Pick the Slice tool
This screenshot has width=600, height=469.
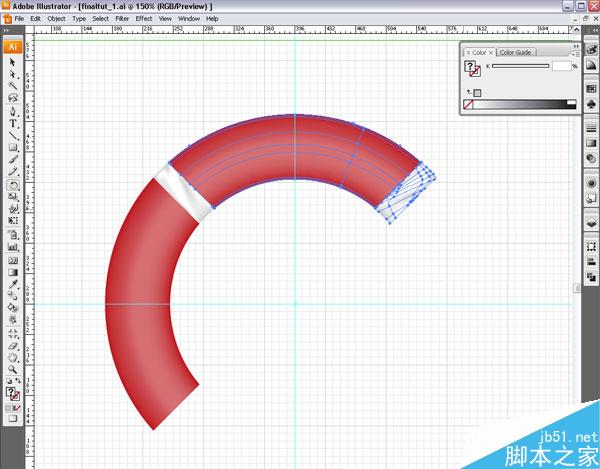tap(13, 334)
